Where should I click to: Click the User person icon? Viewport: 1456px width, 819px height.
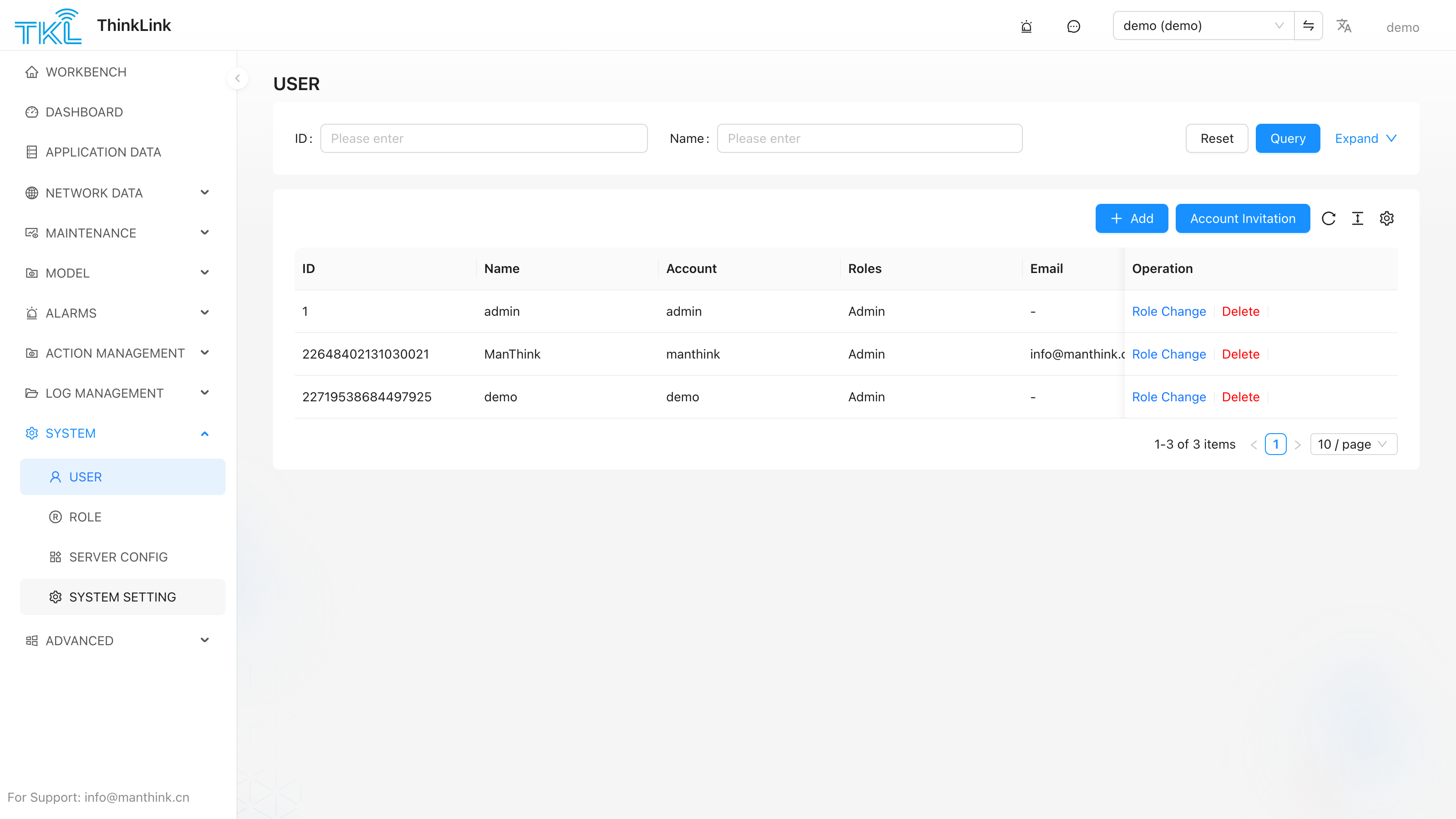pos(56,477)
